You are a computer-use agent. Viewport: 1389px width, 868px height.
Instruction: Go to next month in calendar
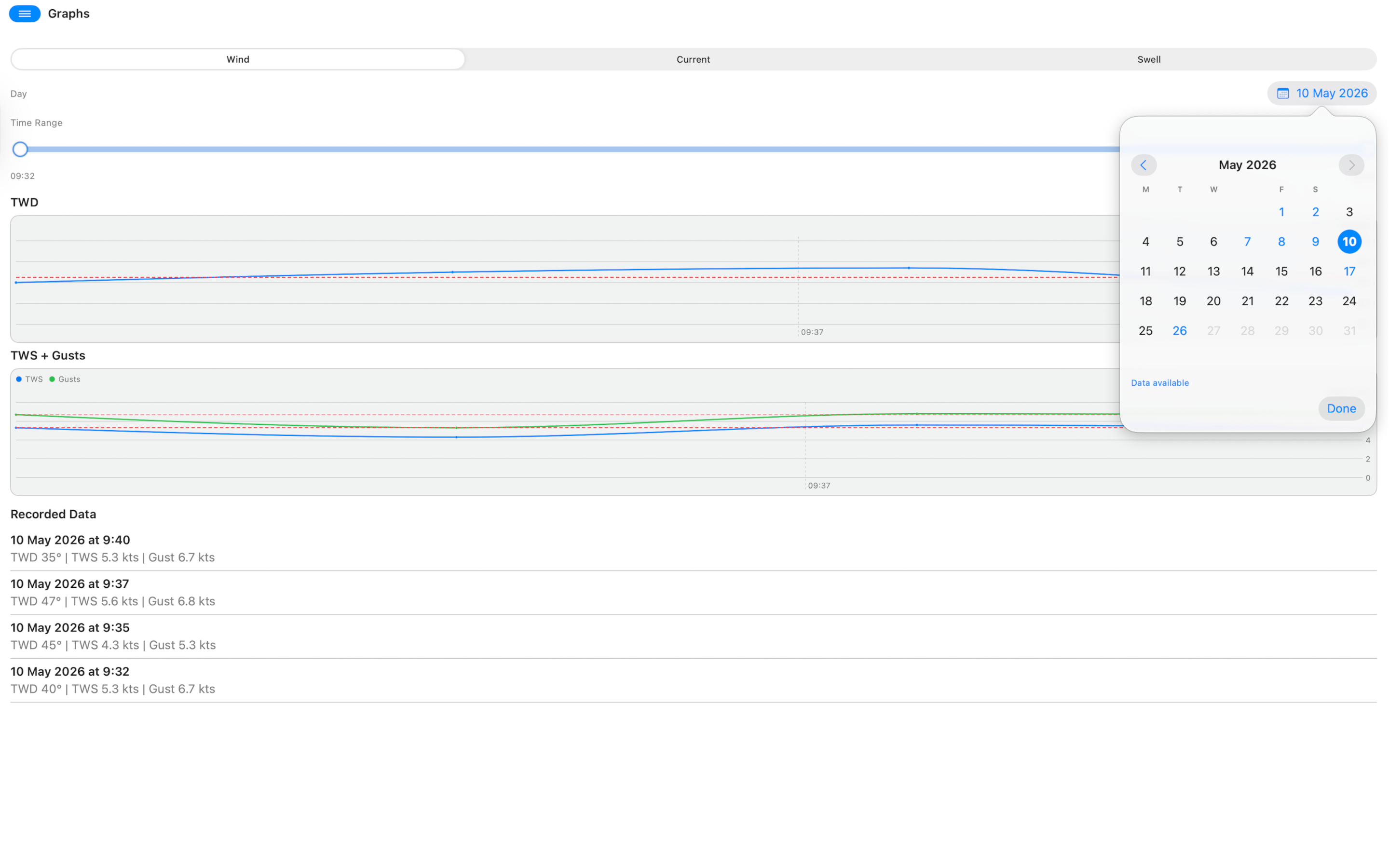tap(1351, 165)
